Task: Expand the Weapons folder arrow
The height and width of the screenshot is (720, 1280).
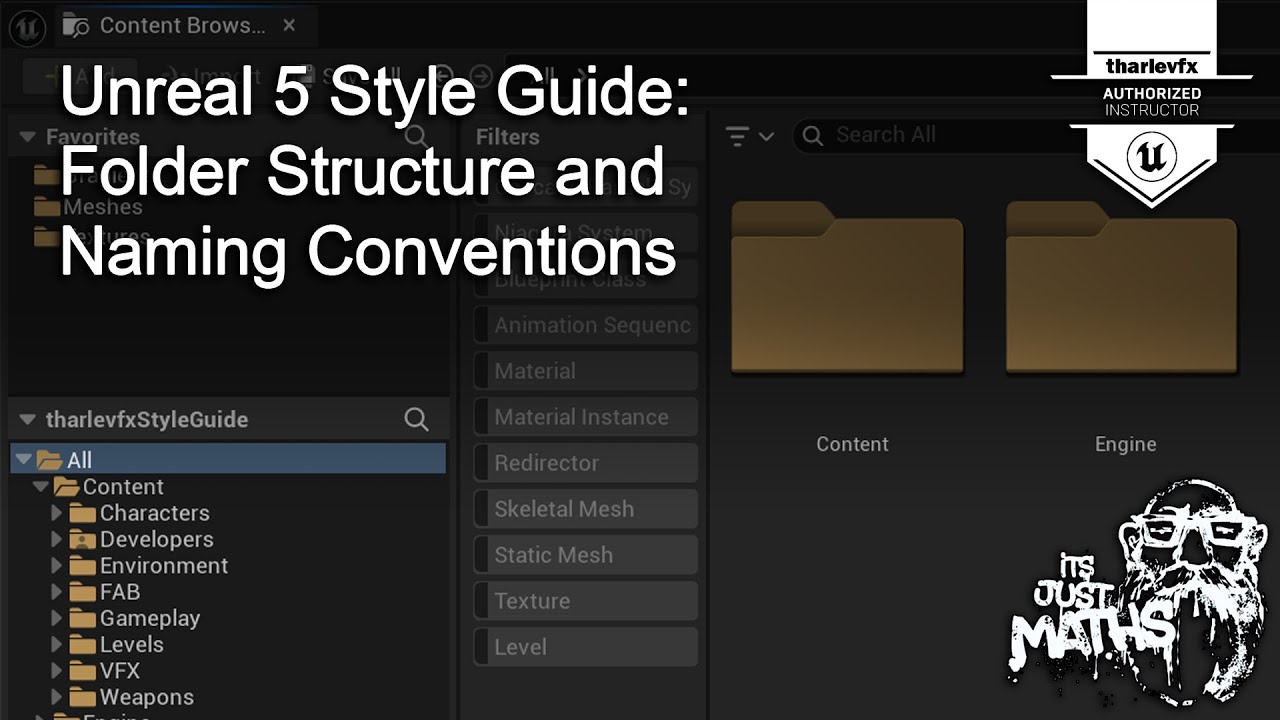Action: [57, 697]
